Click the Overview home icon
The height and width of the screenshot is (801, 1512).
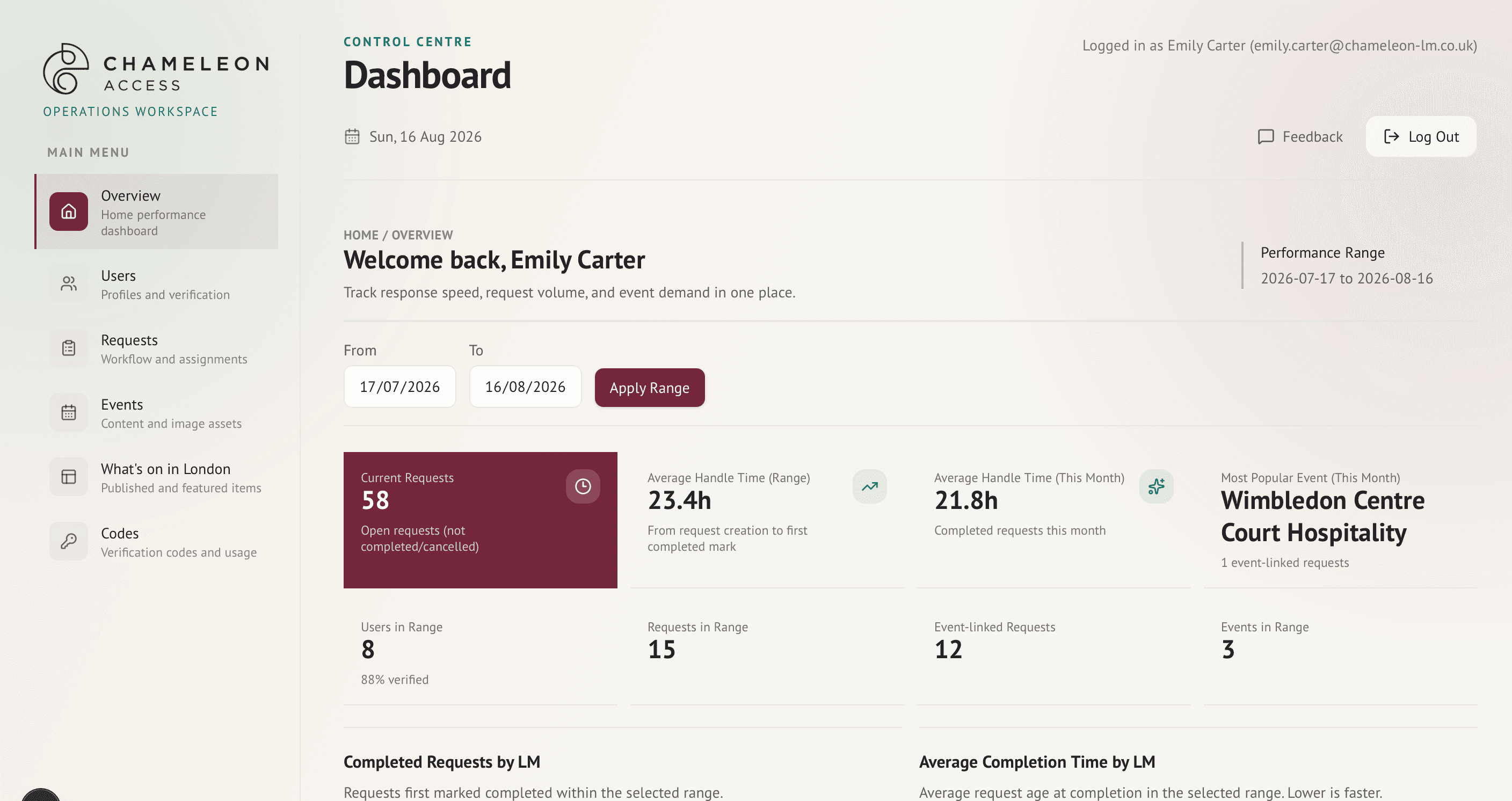[x=69, y=211]
